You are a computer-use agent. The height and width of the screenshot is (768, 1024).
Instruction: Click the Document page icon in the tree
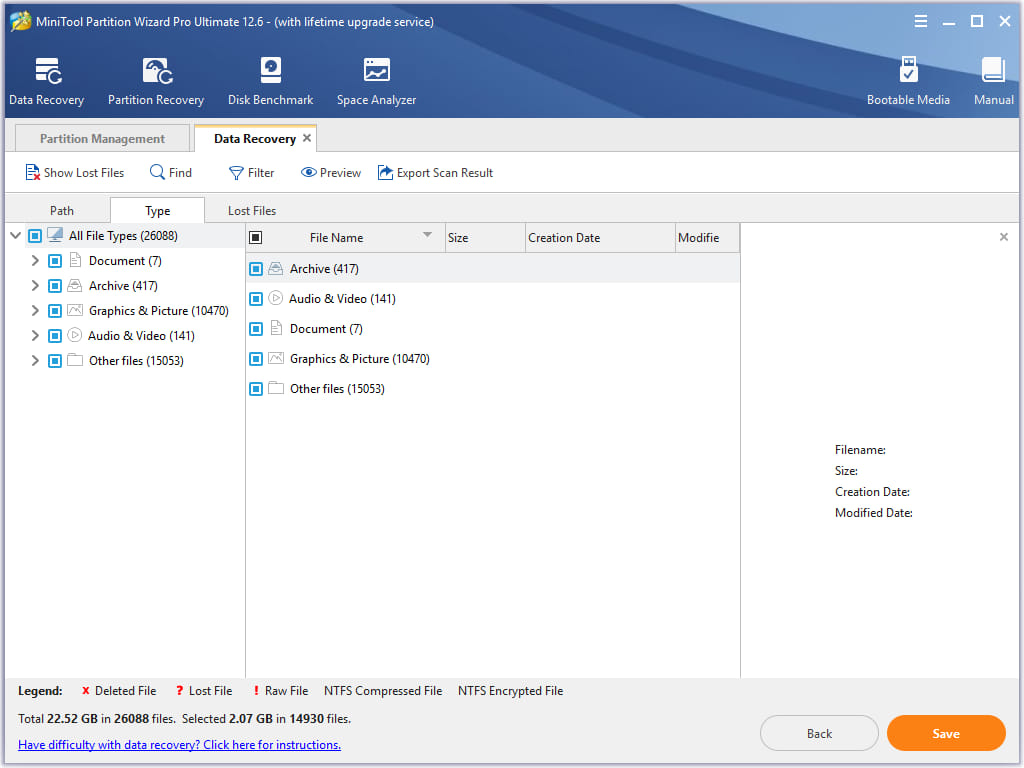pos(75,260)
